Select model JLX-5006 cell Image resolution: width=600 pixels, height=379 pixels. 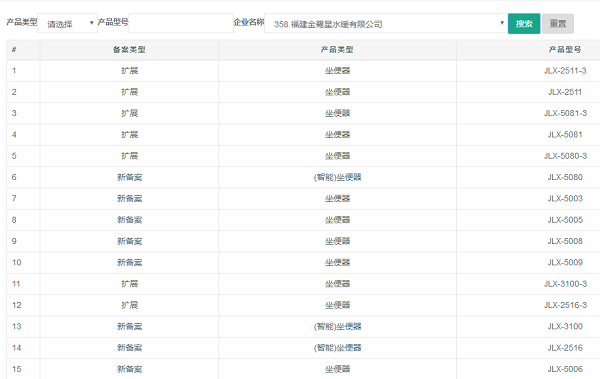point(565,369)
